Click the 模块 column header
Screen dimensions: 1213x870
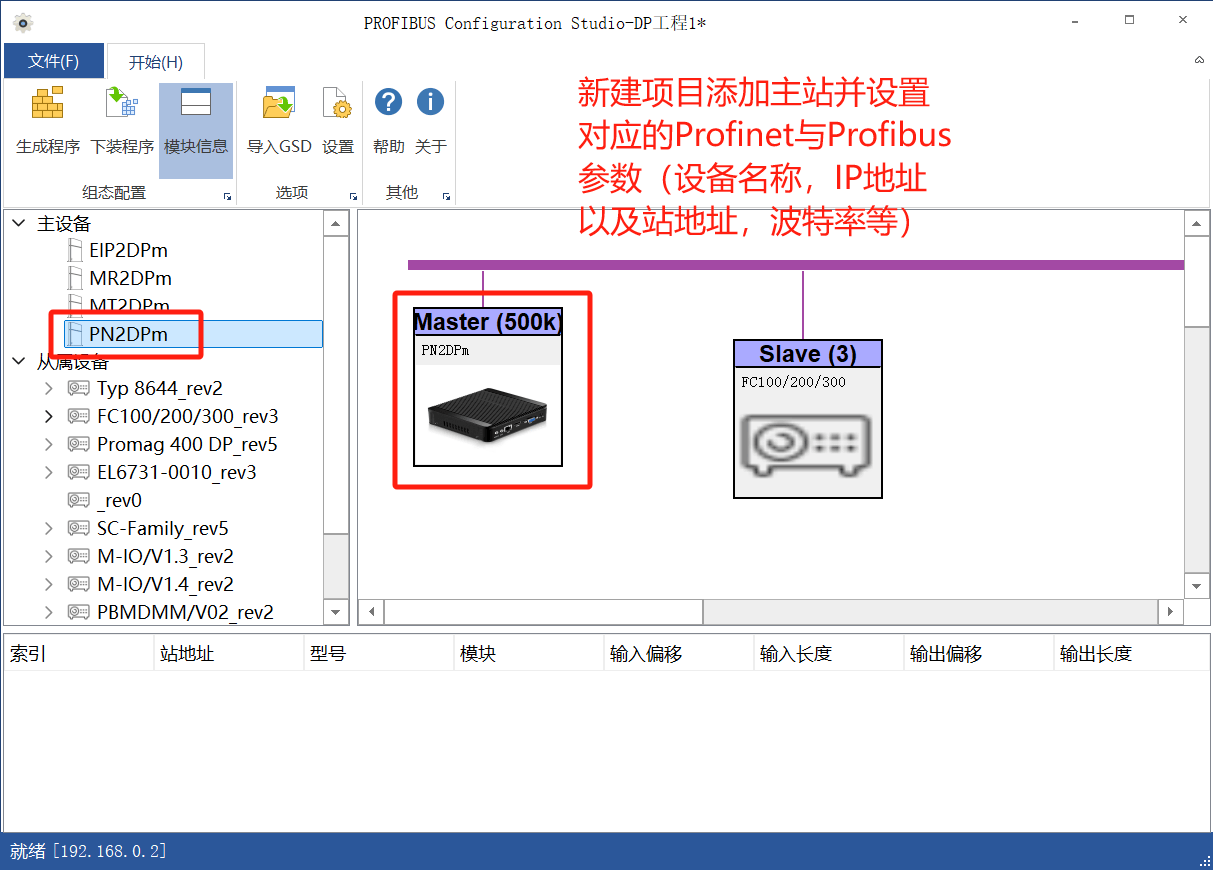(529, 654)
